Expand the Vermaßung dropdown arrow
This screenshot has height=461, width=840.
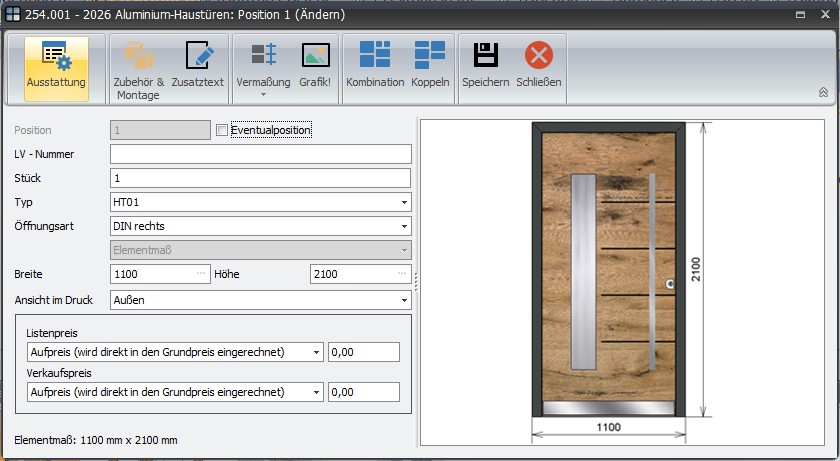(x=263, y=95)
